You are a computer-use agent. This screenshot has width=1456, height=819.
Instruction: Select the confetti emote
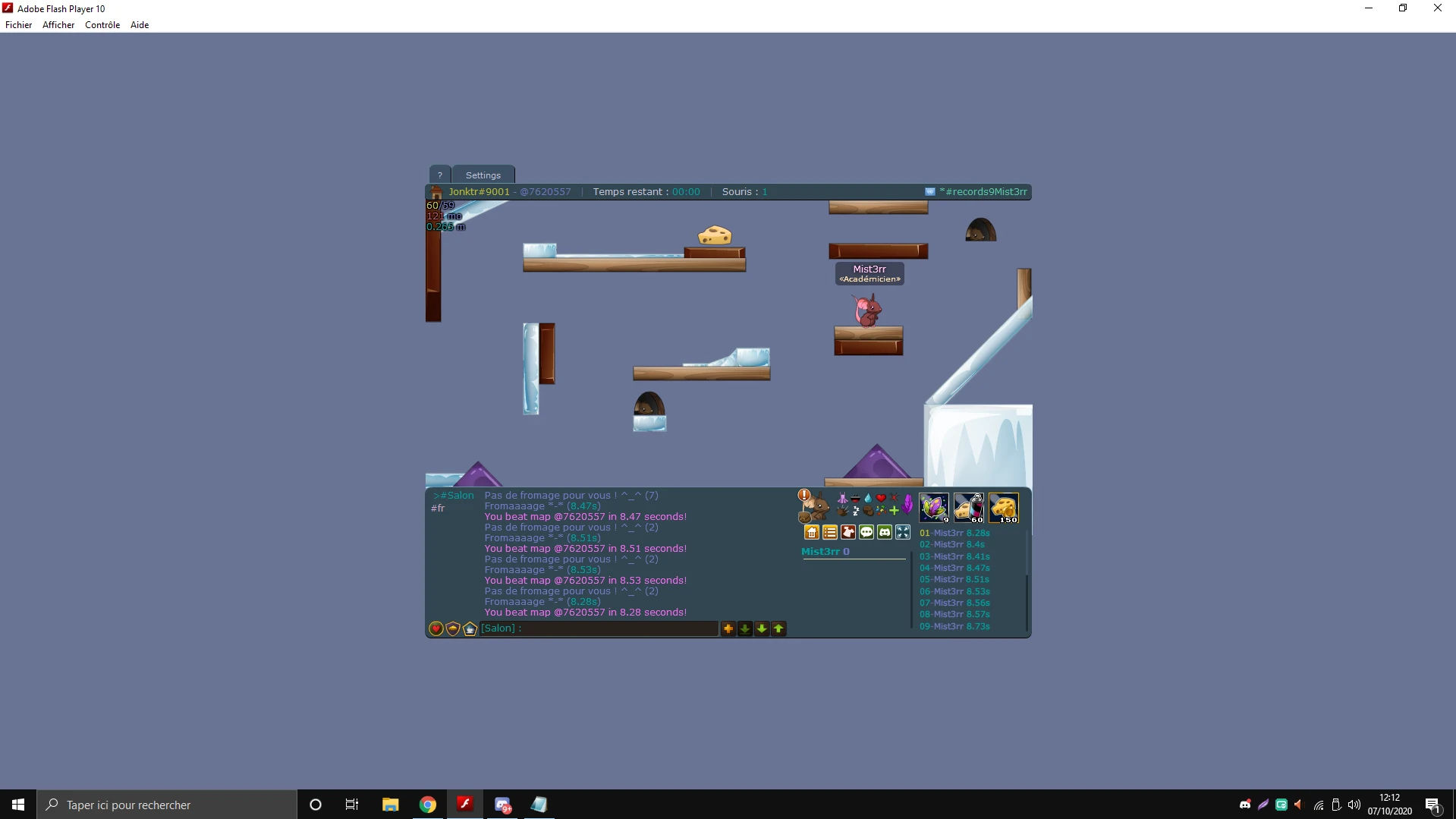coord(881,511)
